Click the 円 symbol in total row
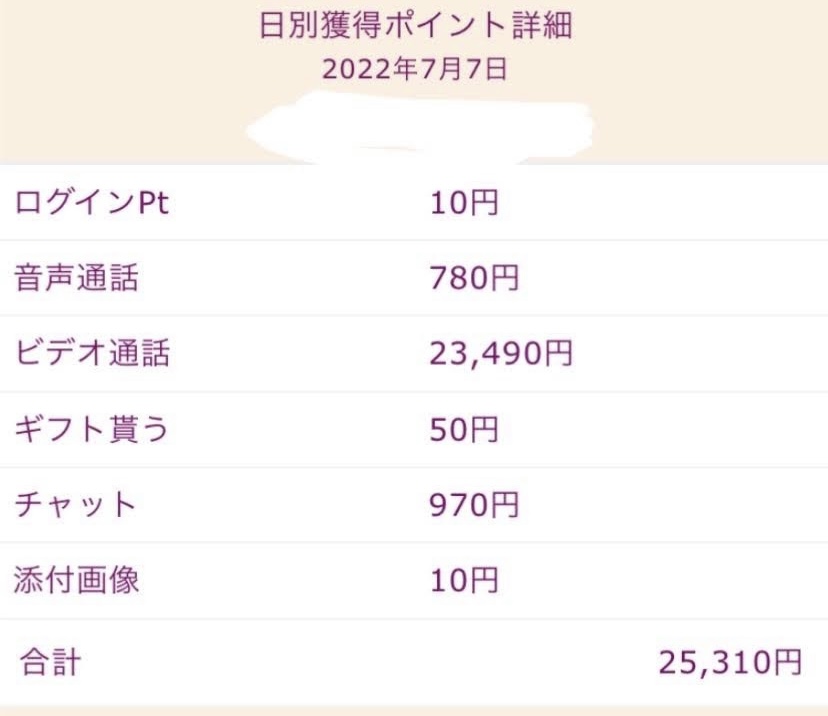 (788, 662)
